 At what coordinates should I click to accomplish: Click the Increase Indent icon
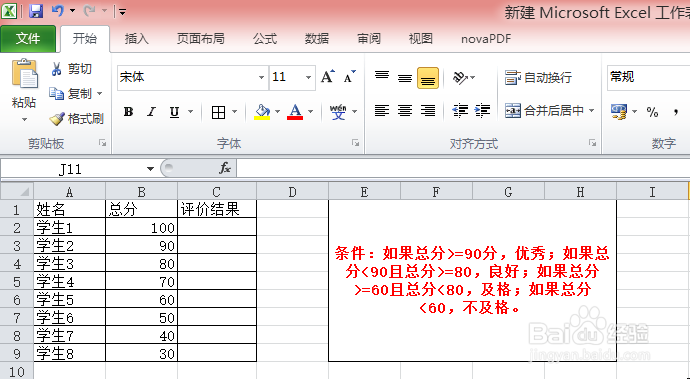pos(483,110)
